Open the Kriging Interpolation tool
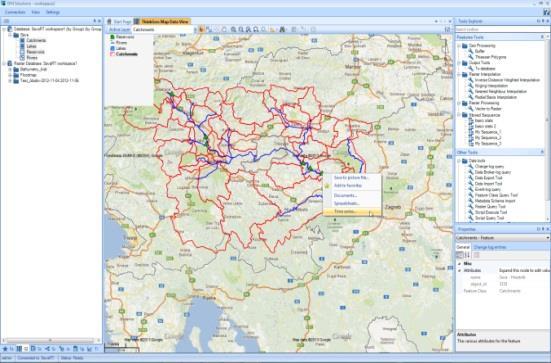The height and width of the screenshot is (363, 551). [491, 86]
